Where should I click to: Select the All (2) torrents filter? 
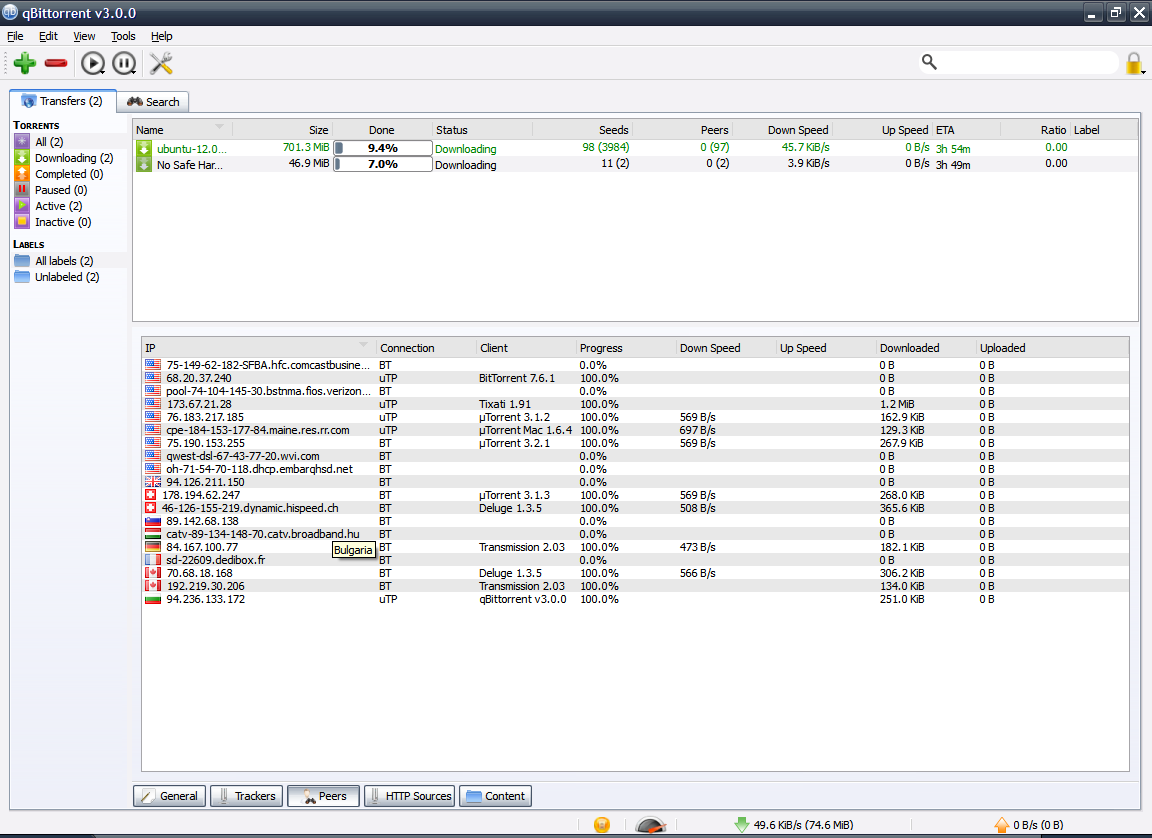pos(49,142)
